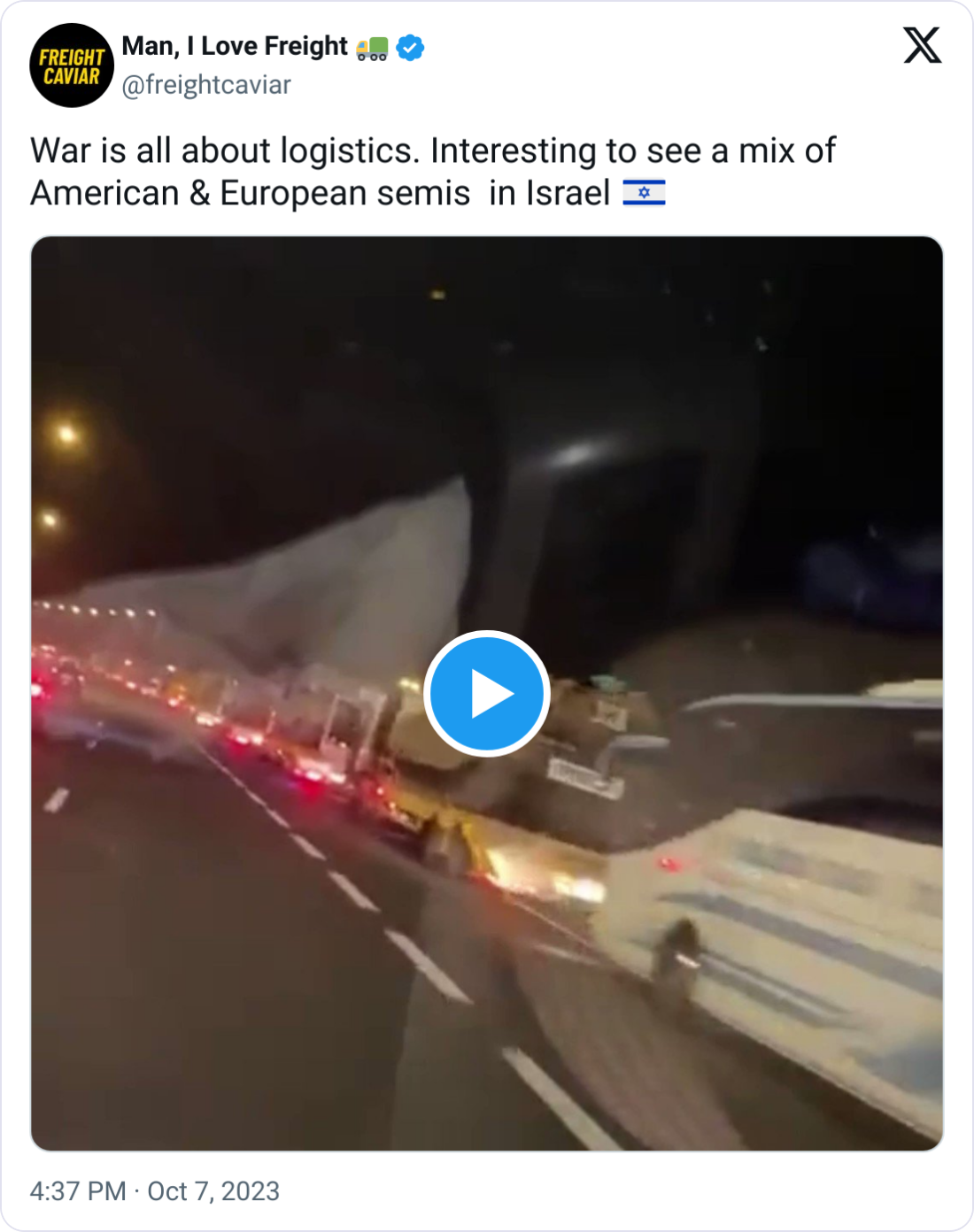Click the Oct 7, 2023 date
The image size is (974, 1232).
[213, 1191]
